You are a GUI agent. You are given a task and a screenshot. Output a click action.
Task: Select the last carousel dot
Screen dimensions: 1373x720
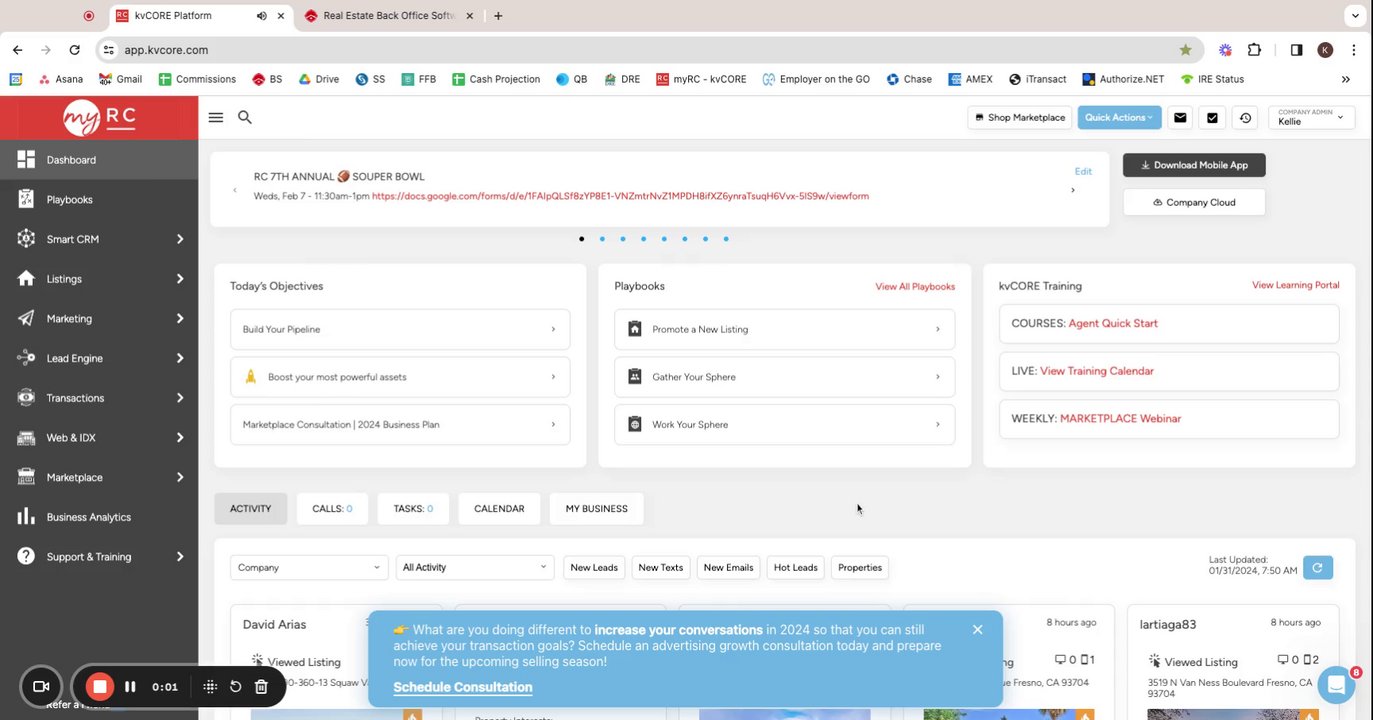coord(726,239)
